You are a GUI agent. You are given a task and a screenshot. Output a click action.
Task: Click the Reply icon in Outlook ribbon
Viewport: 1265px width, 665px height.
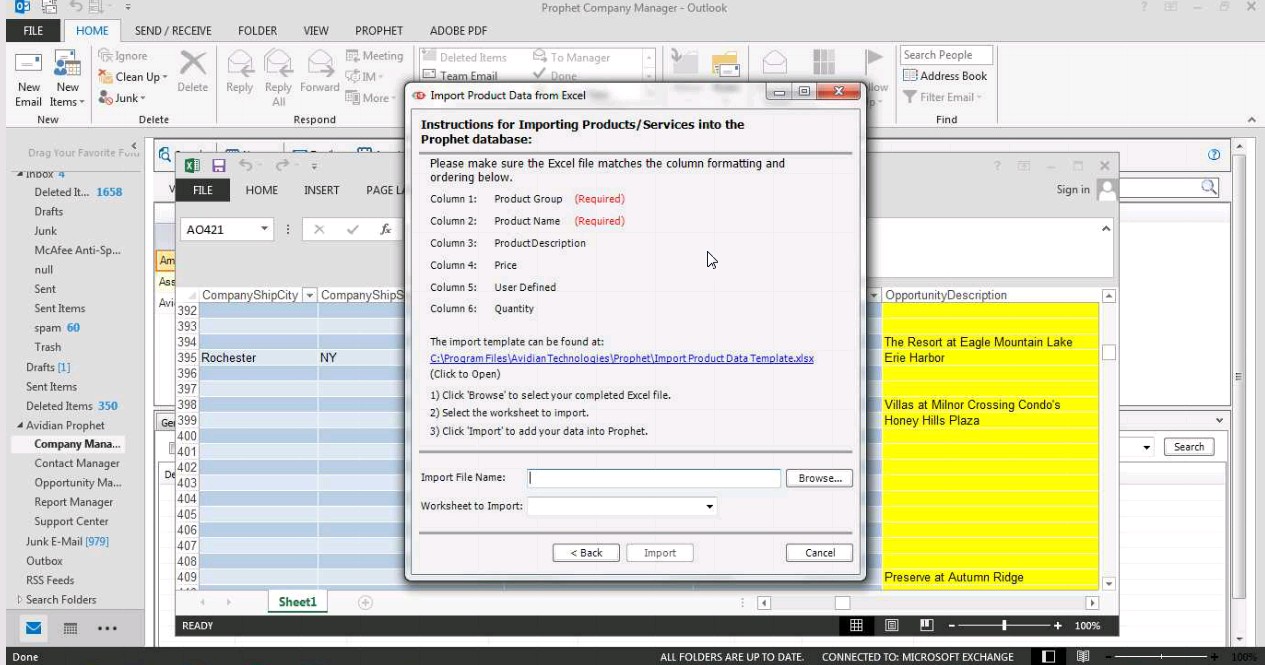(240, 72)
